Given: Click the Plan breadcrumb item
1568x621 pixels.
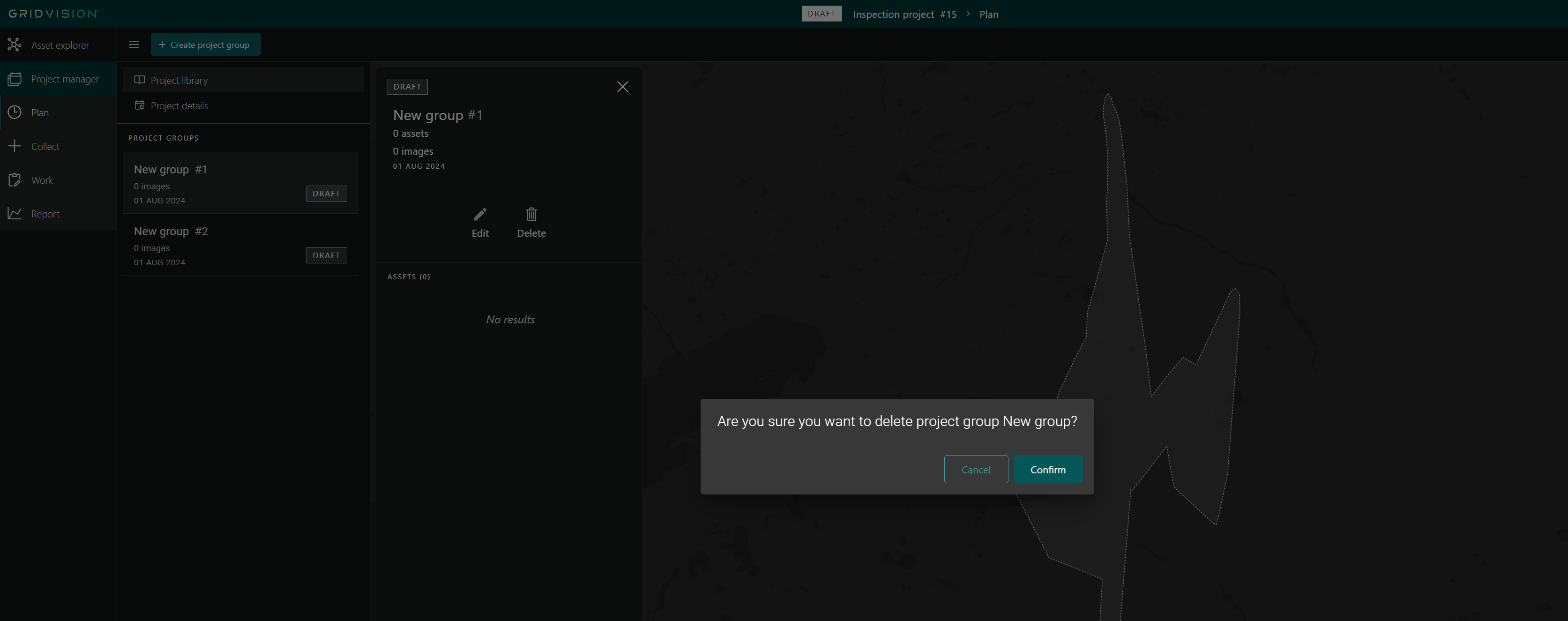Looking at the screenshot, I should pyautogui.click(x=988, y=14).
